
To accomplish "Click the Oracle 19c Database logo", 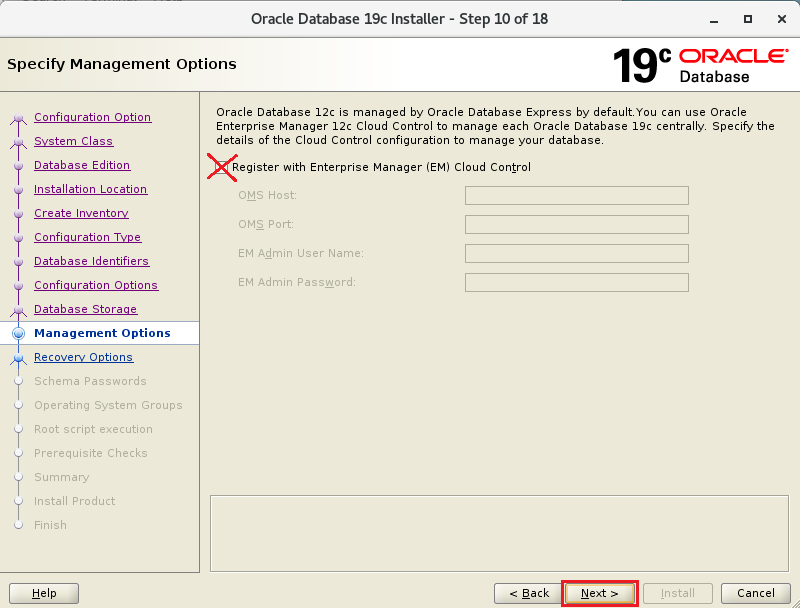I will pyautogui.click(x=701, y=65).
